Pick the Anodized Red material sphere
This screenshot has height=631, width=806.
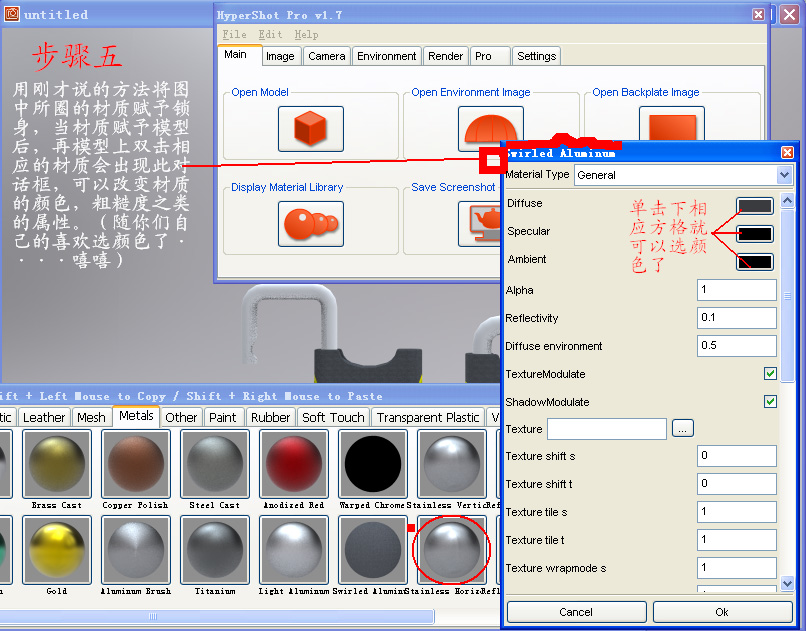(x=294, y=465)
